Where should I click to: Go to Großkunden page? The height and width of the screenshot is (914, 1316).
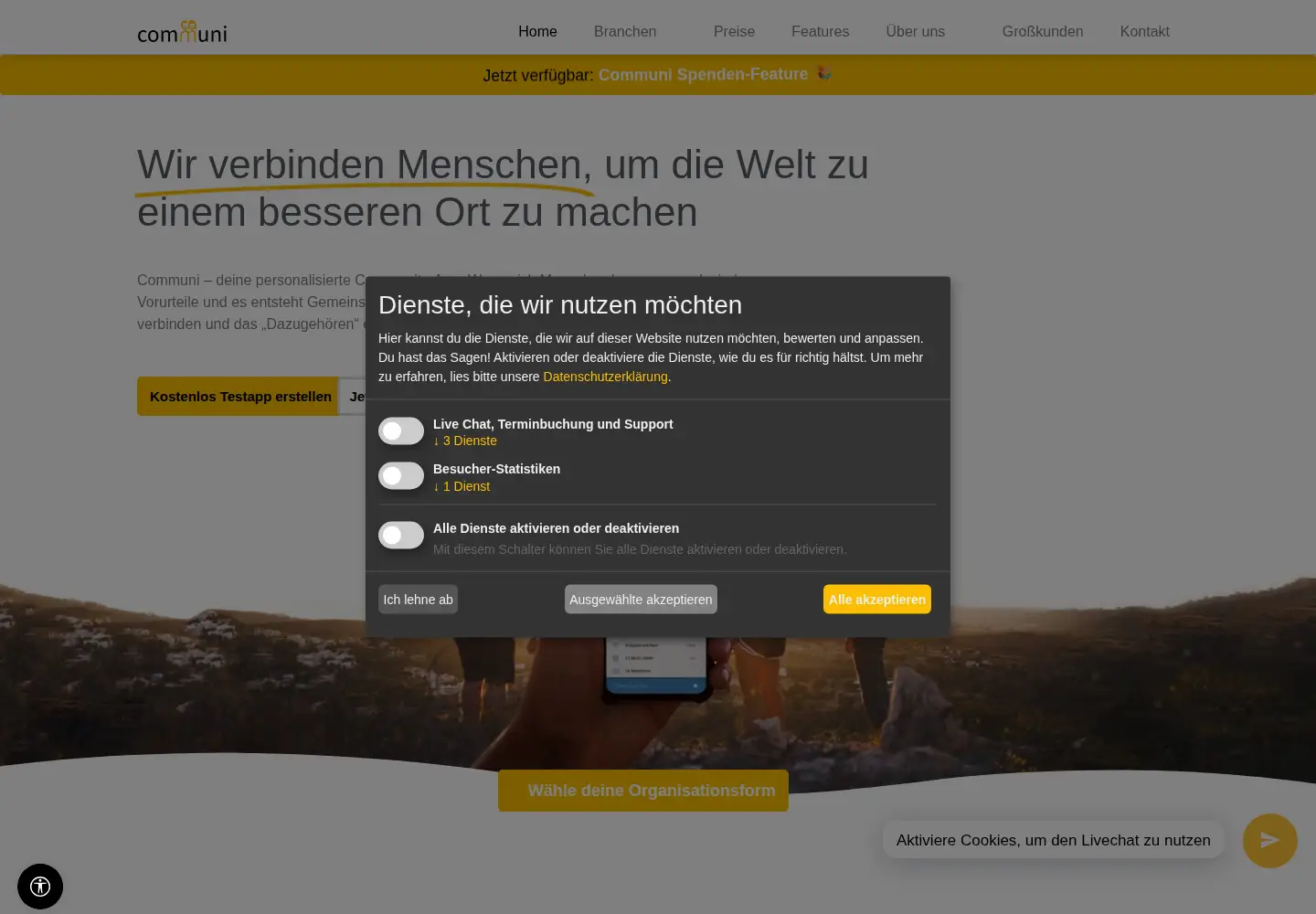point(1043,31)
